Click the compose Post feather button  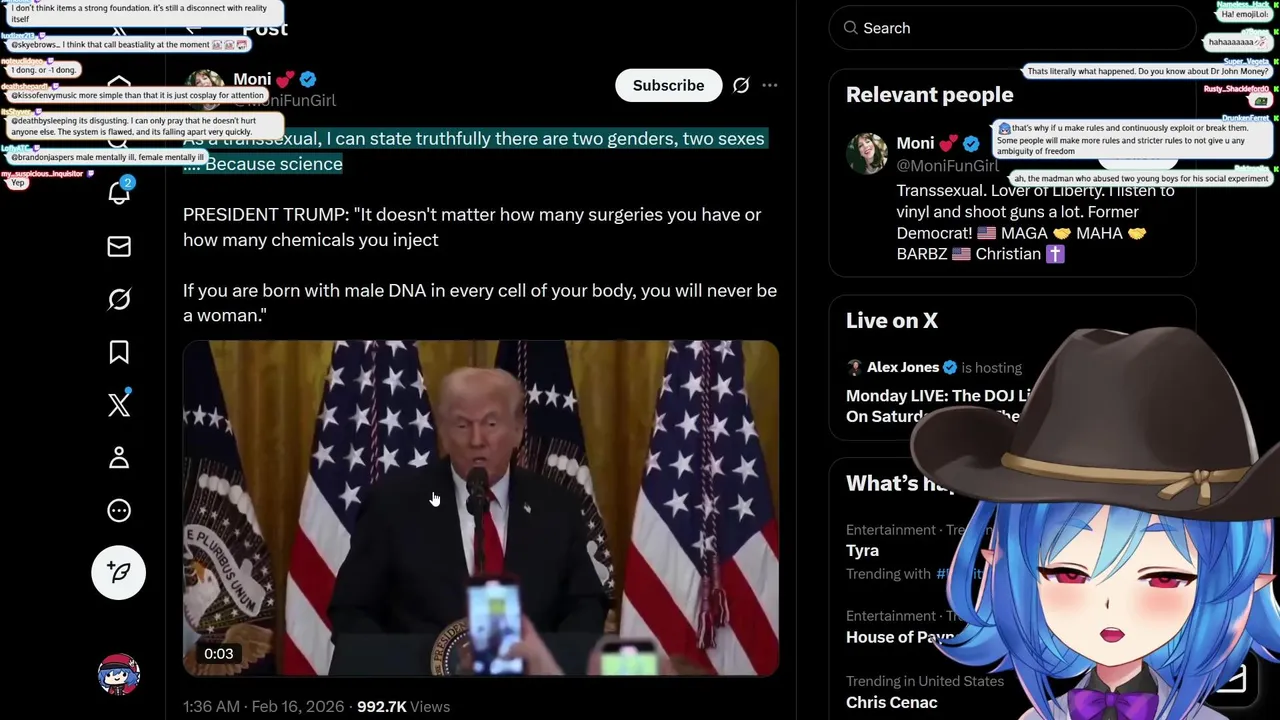tap(119, 572)
